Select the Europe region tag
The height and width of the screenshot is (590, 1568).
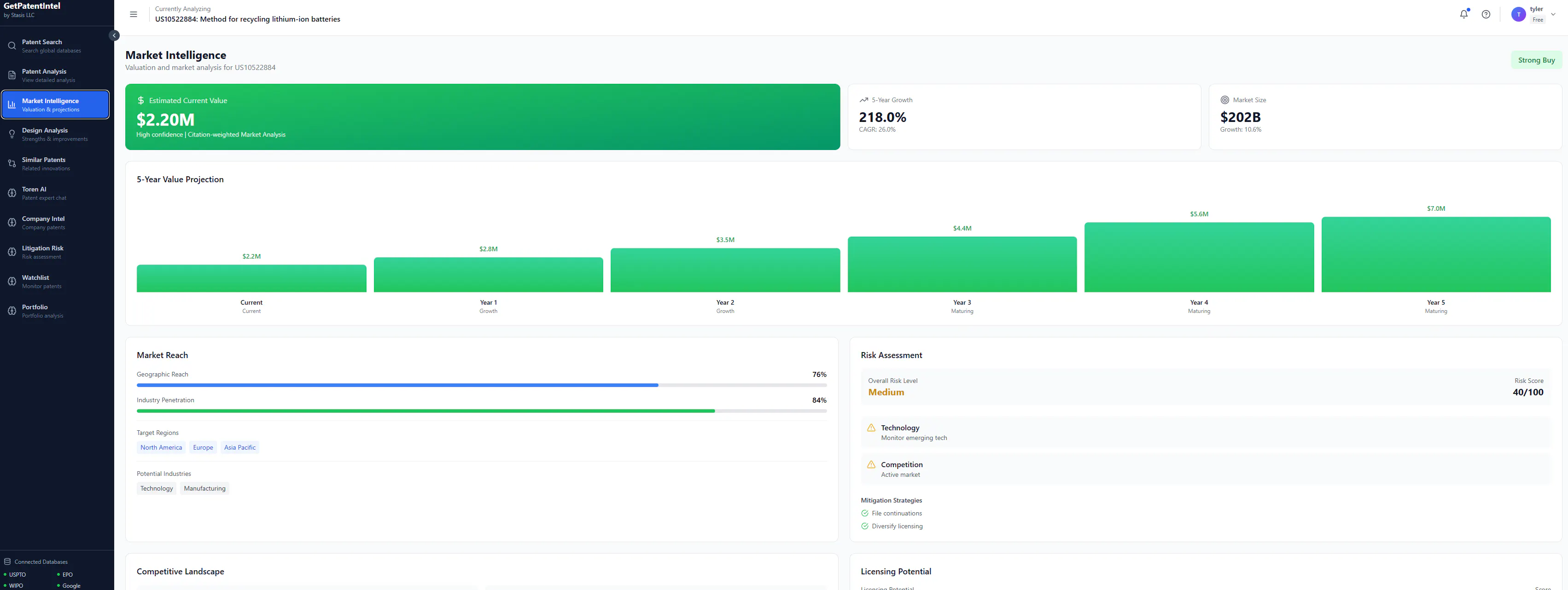point(203,447)
